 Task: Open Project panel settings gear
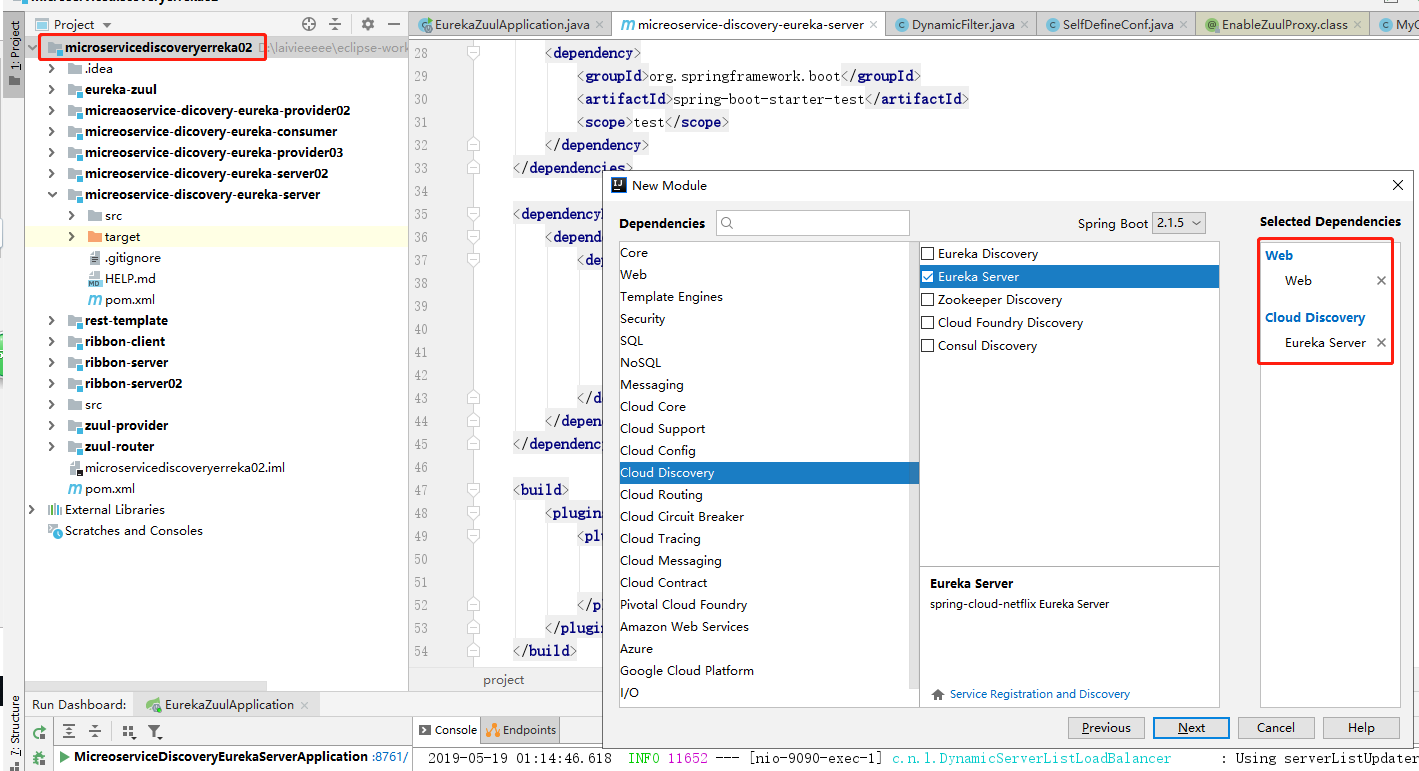tap(367, 24)
